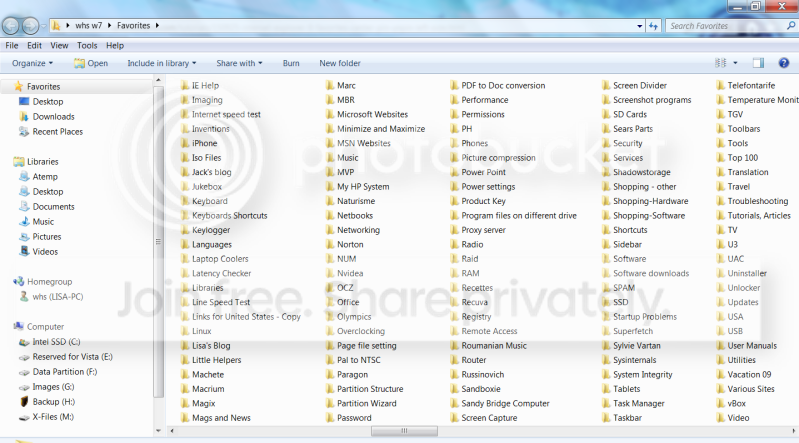Image resolution: width=799 pixels, height=443 pixels.
Task: Click the Change your view icon
Action: point(721,63)
